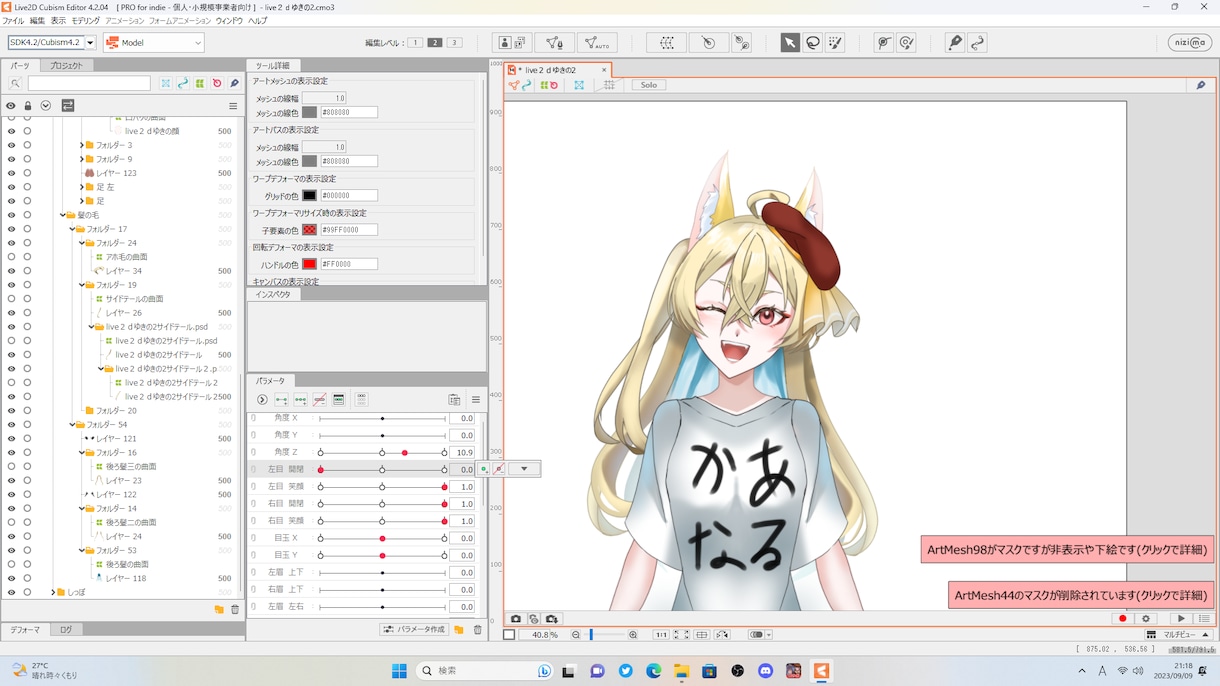Open ArtMesh98 mask warning details
Viewport: 1220px width, 686px height.
coord(1067,550)
